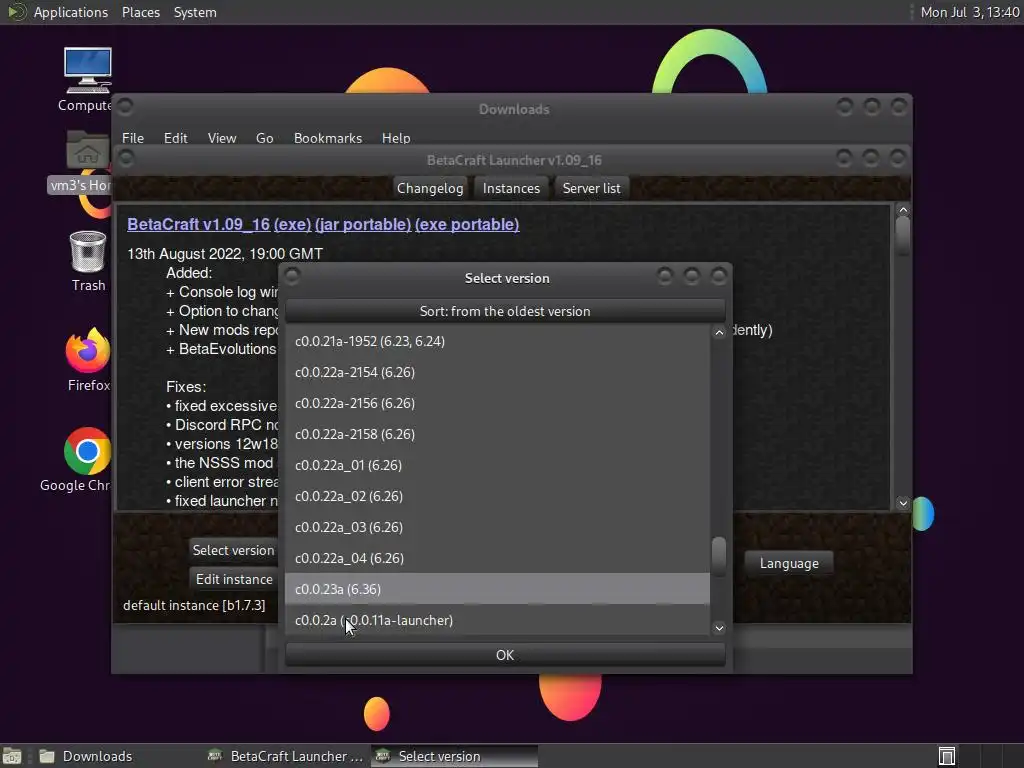
Task: Select version c0.0.22a_04 (6.26)
Action: tap(497, 558)
